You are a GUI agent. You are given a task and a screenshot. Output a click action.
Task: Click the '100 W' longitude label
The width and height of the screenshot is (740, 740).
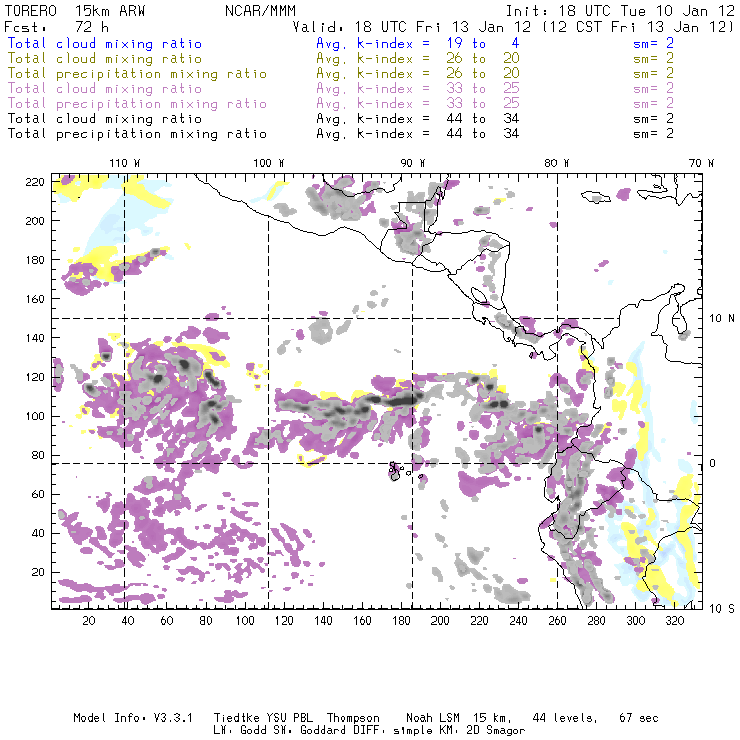(x=269, y=163)
